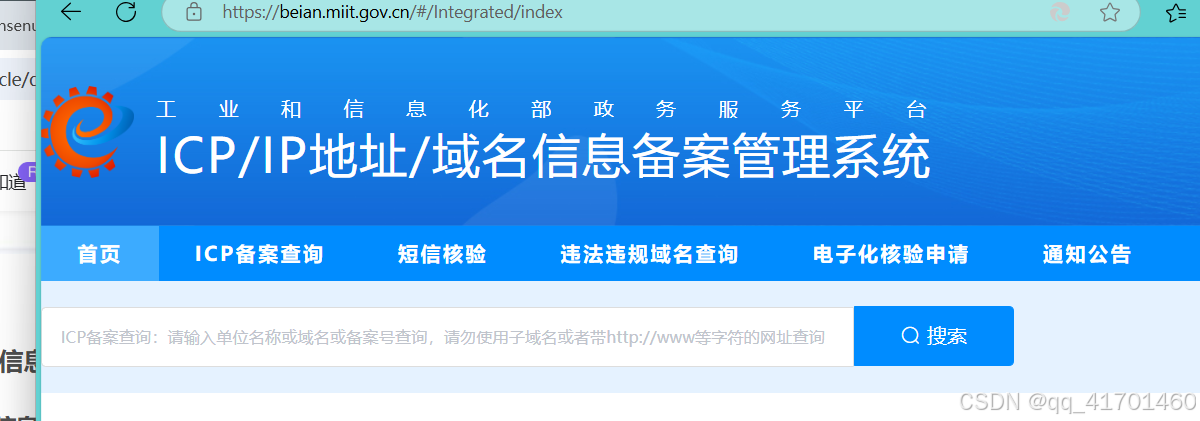Open the 违法违规域名查询 tab

pos(649,254)
